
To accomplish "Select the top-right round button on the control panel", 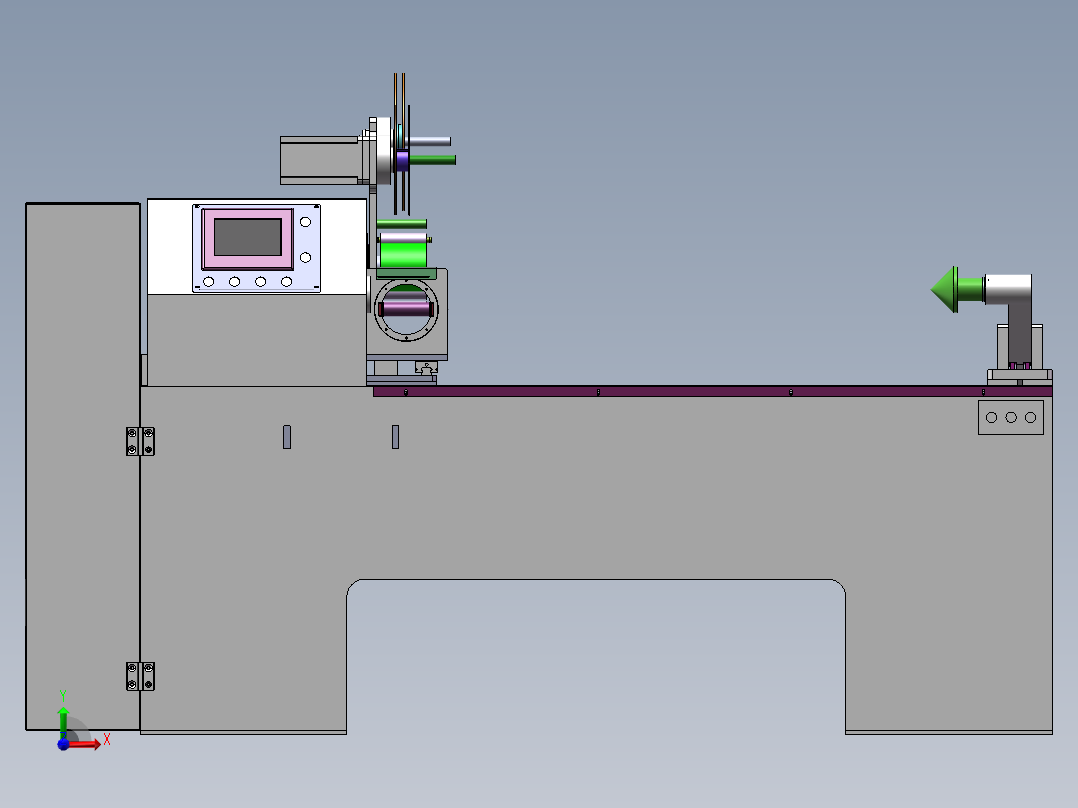I will (305, 222).
